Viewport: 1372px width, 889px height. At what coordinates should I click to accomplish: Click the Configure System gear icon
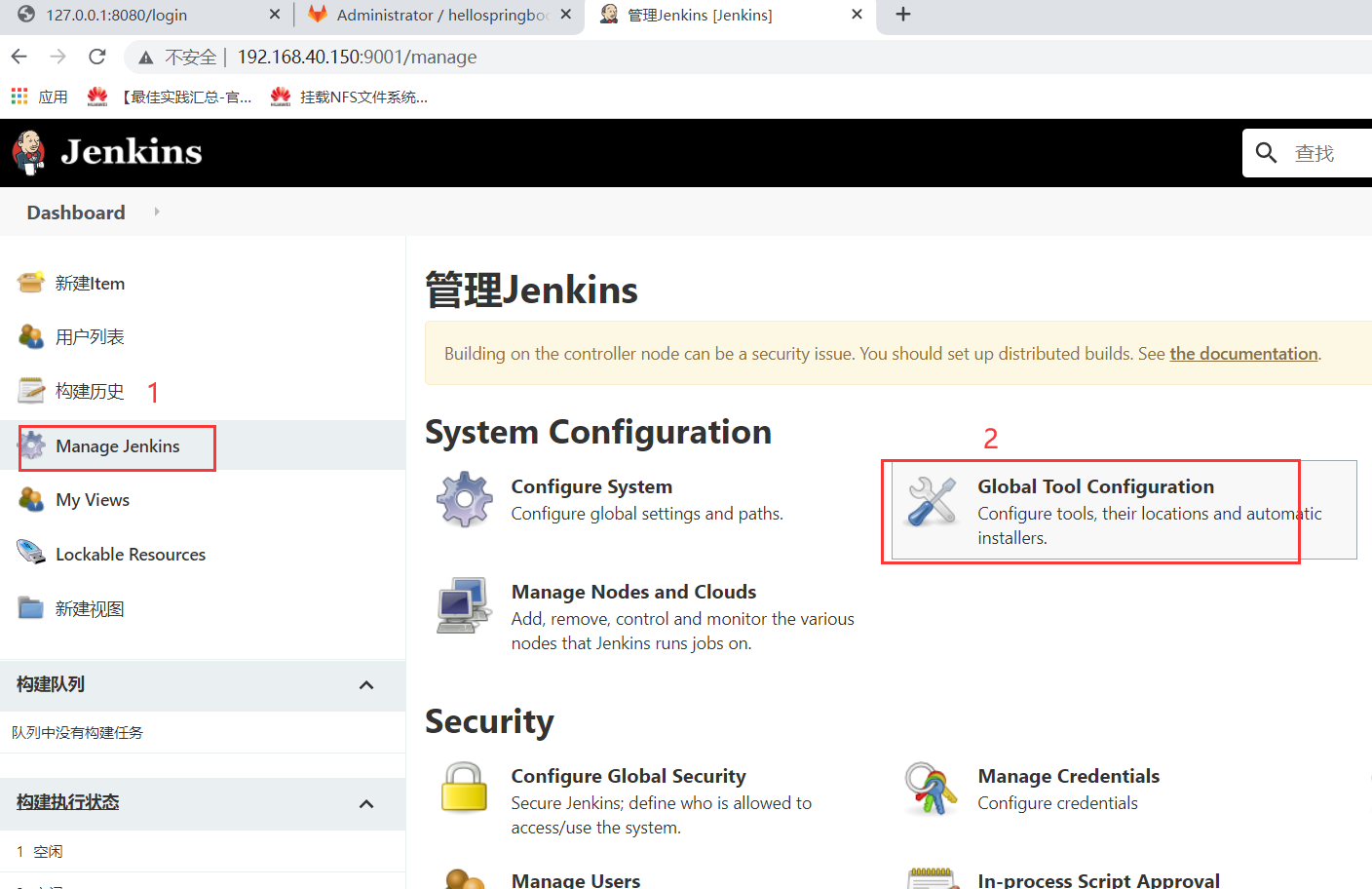click(465, 499)
